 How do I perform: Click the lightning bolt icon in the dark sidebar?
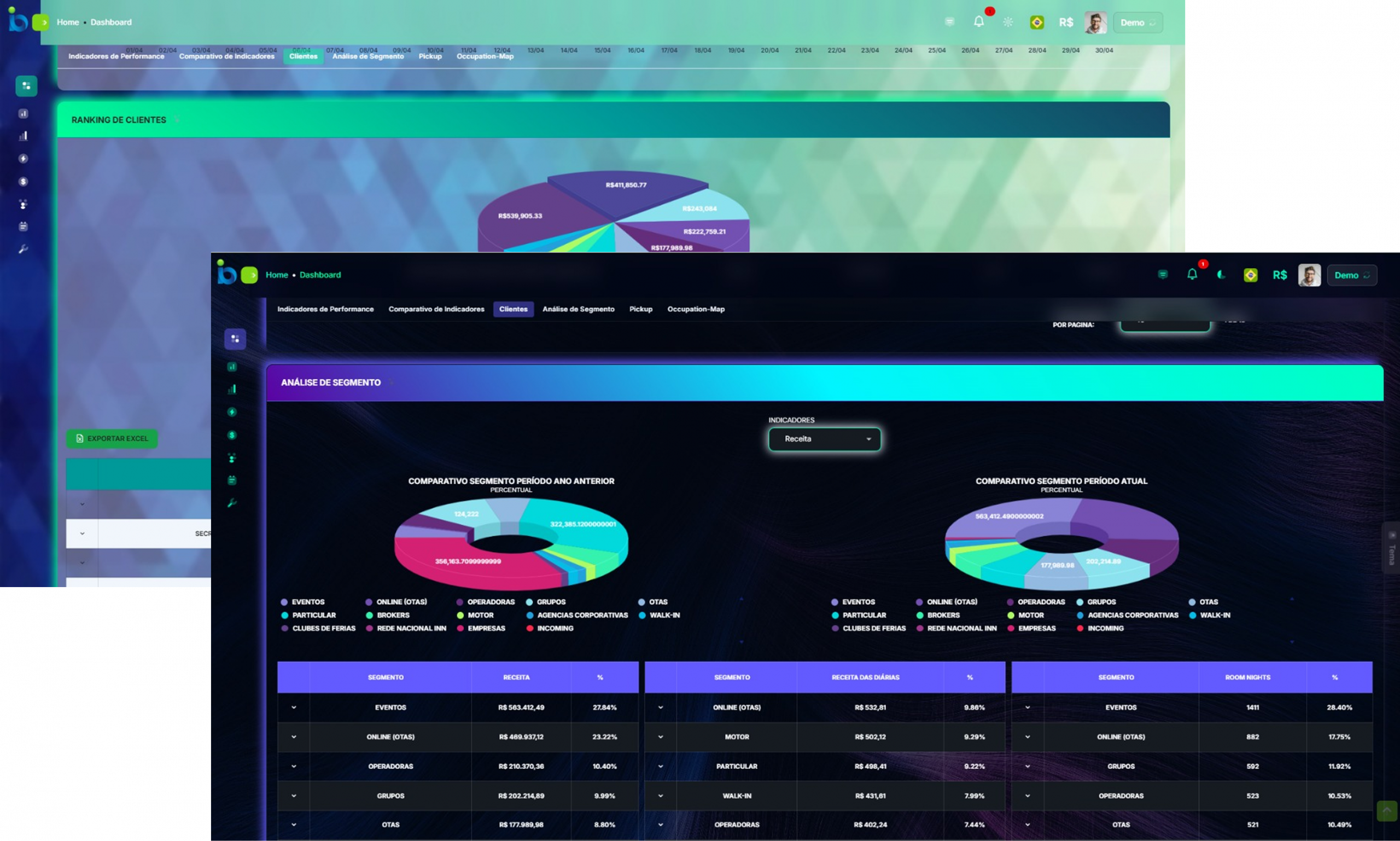232,412
